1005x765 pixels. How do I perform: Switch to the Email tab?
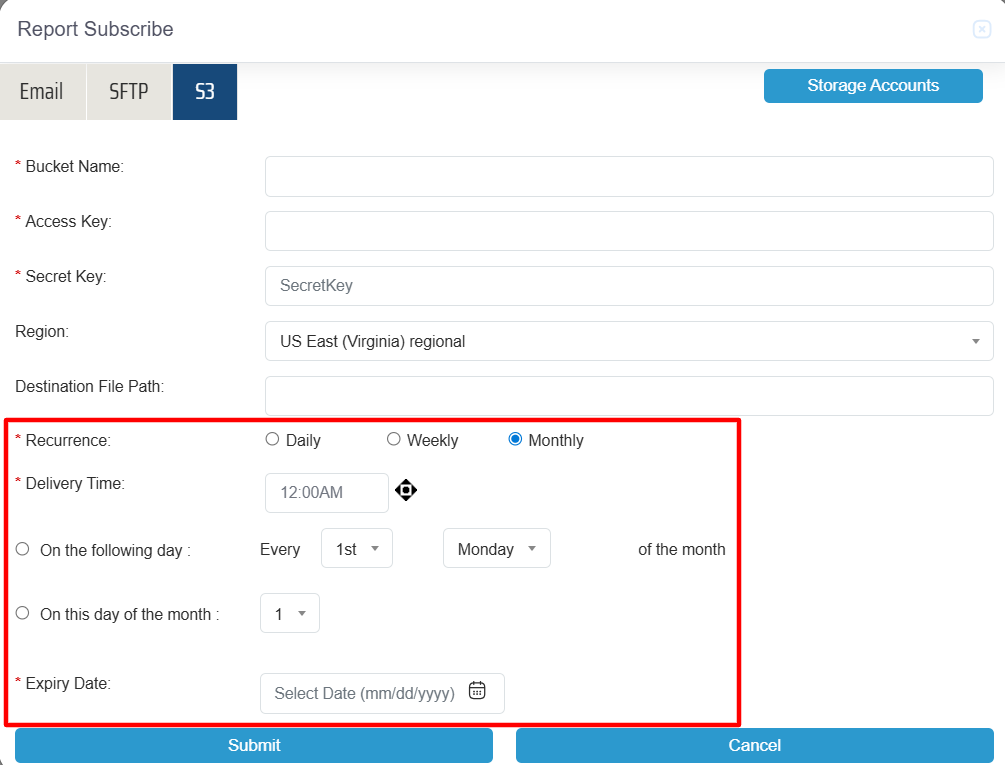pos(42,92)
